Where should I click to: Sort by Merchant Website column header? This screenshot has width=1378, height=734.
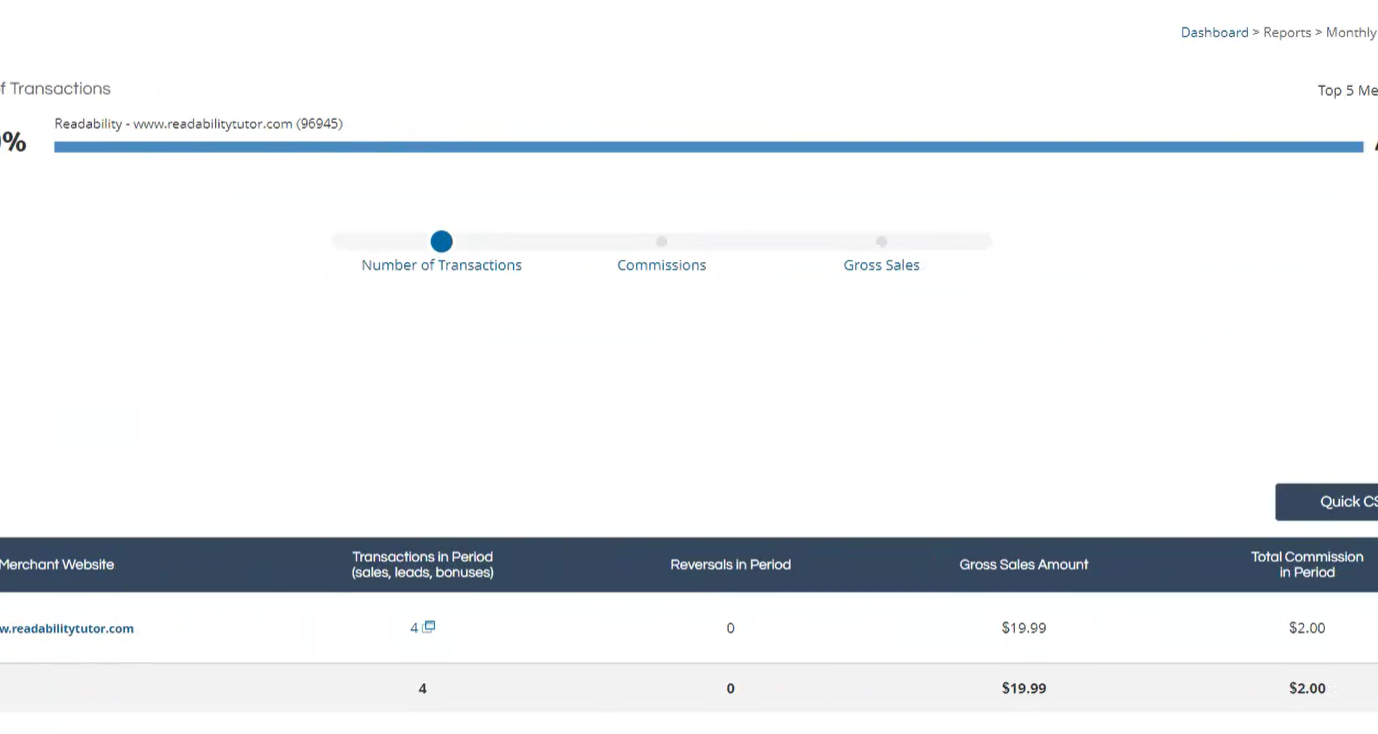[57, 564]
